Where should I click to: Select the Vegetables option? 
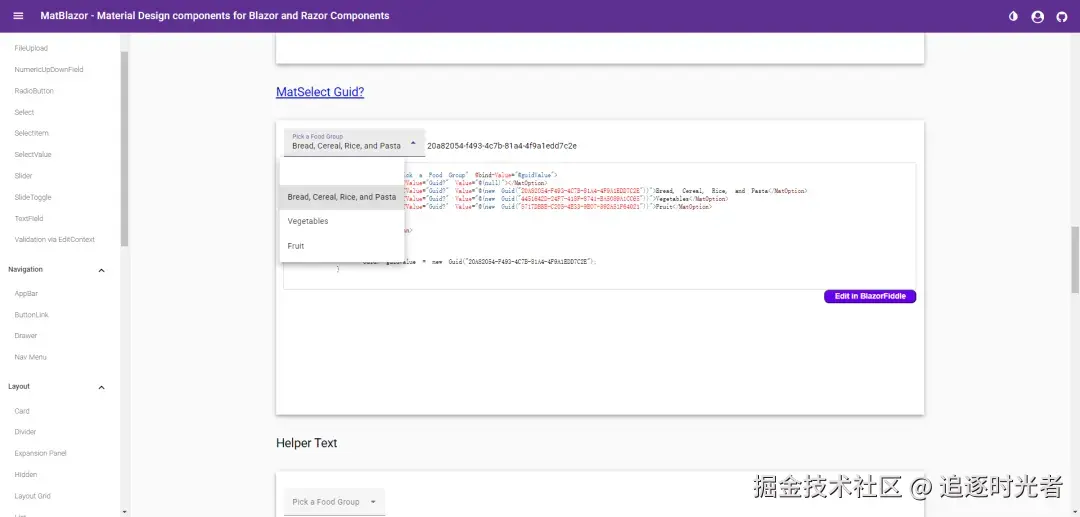pos(342,222)
